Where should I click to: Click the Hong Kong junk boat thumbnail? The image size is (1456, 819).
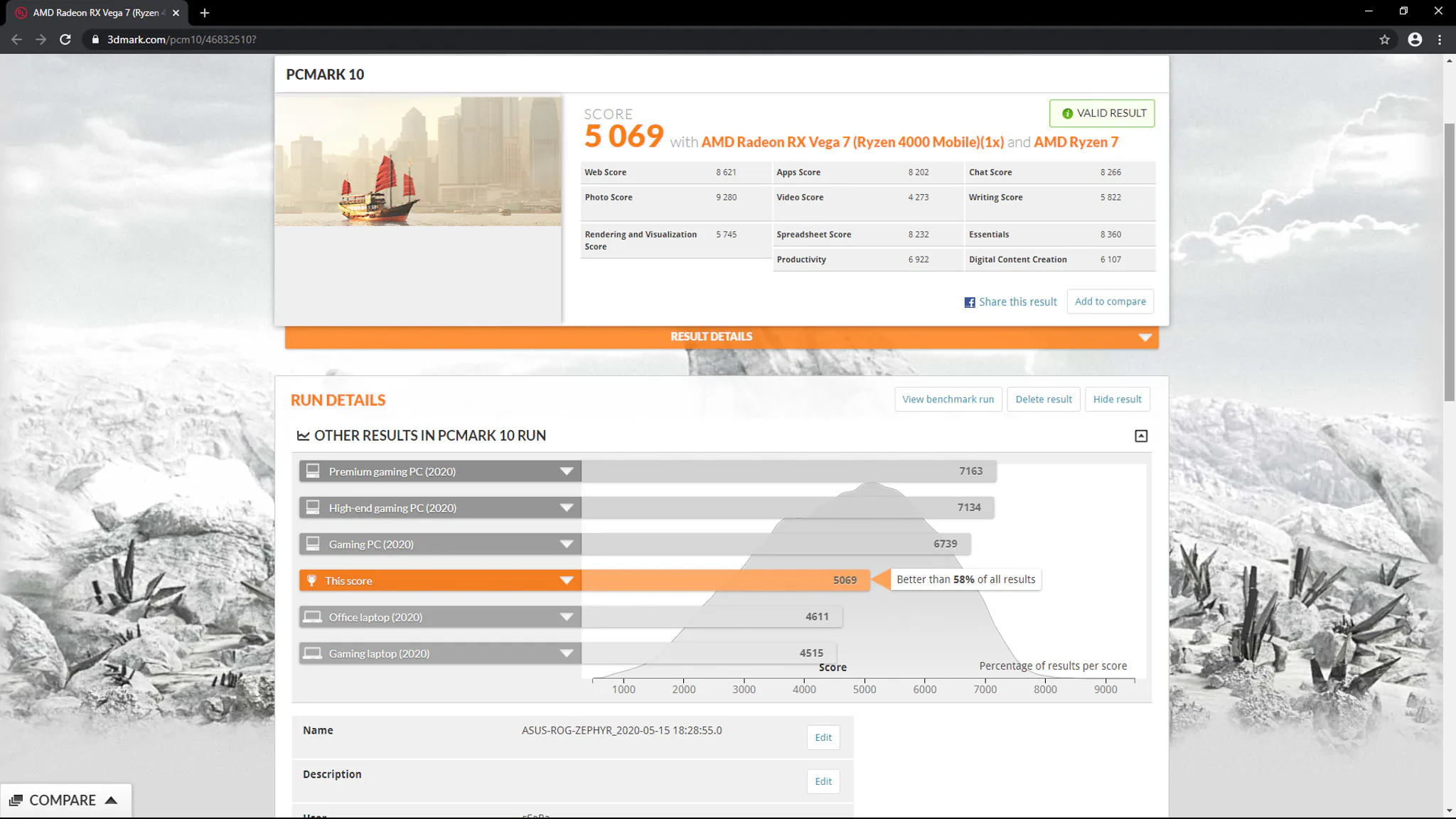(418, 161)
